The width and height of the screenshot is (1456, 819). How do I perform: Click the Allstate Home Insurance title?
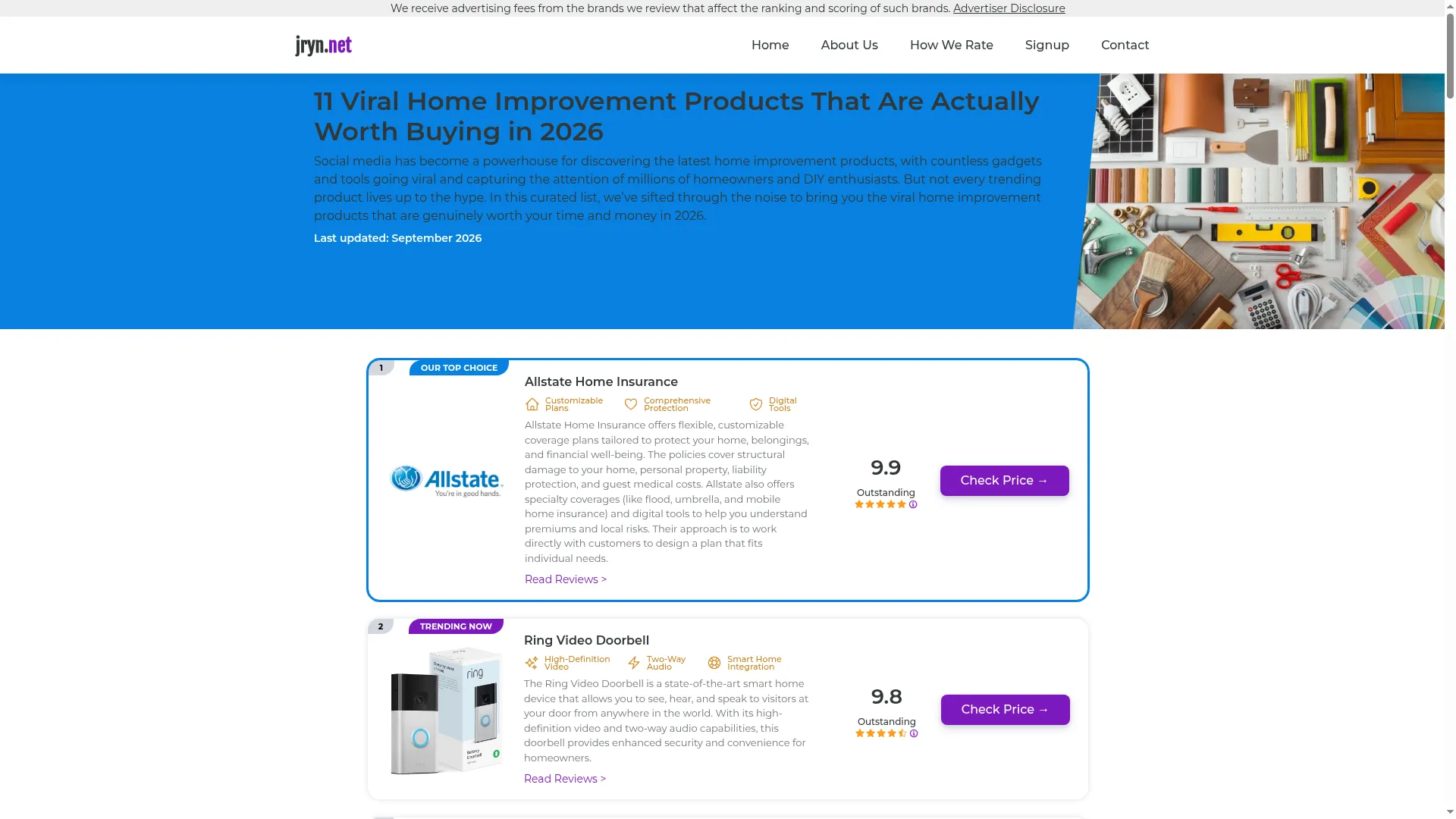point(601,382)
